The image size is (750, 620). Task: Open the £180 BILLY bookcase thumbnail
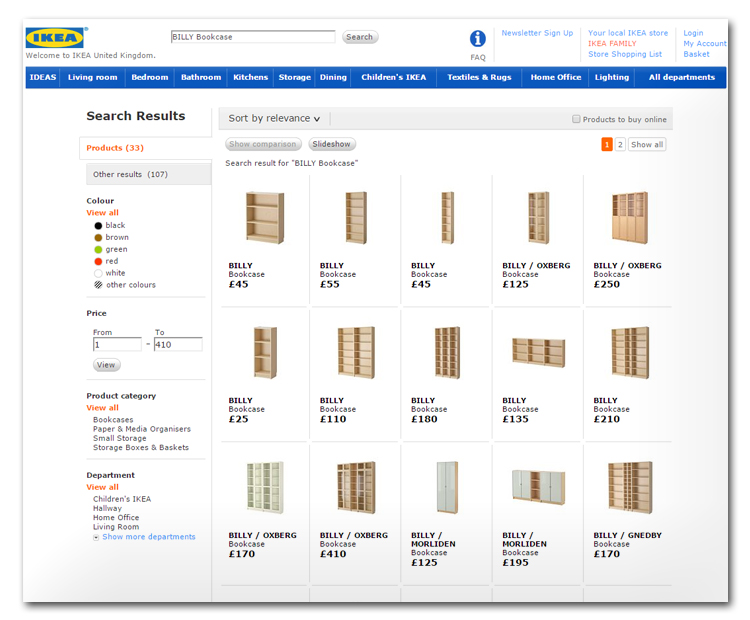coord(447,353)
